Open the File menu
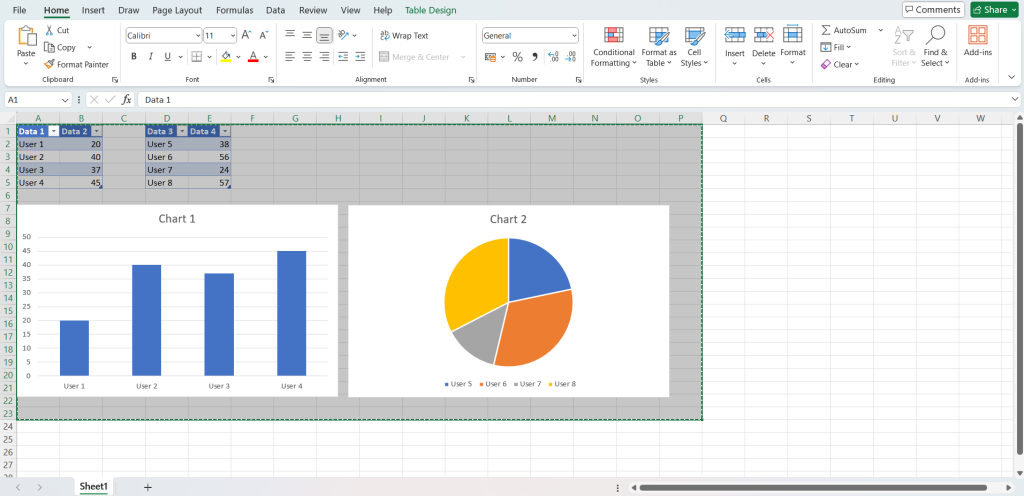 tap(20, 10)
